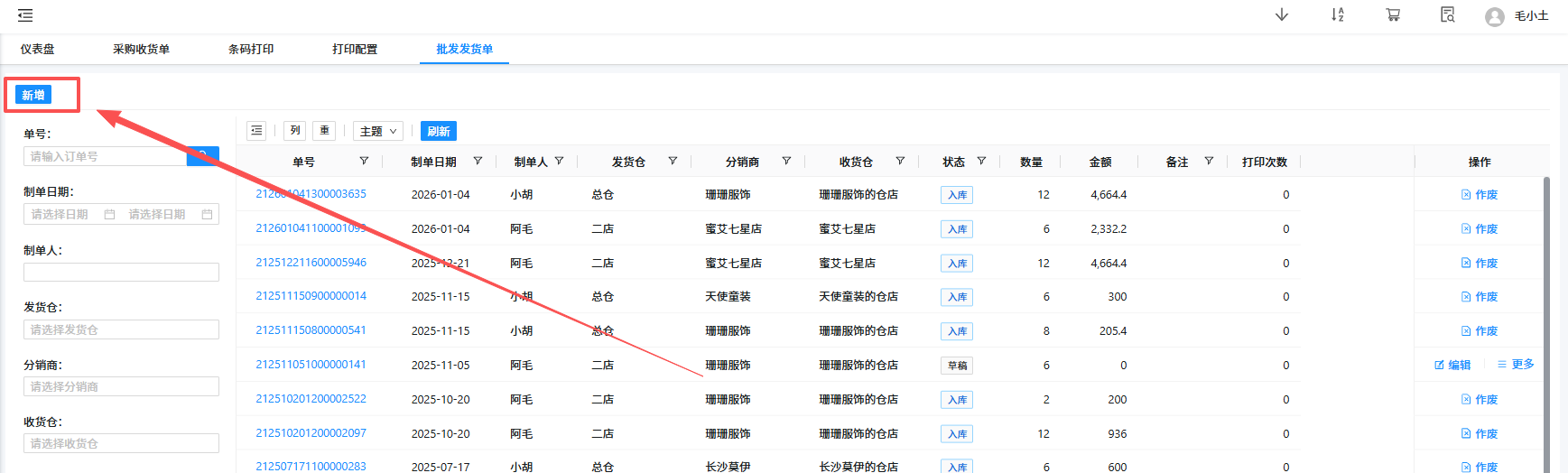Click the 刷新 button
Viewport: 1568px width, 473px height.
pos(439,131)
